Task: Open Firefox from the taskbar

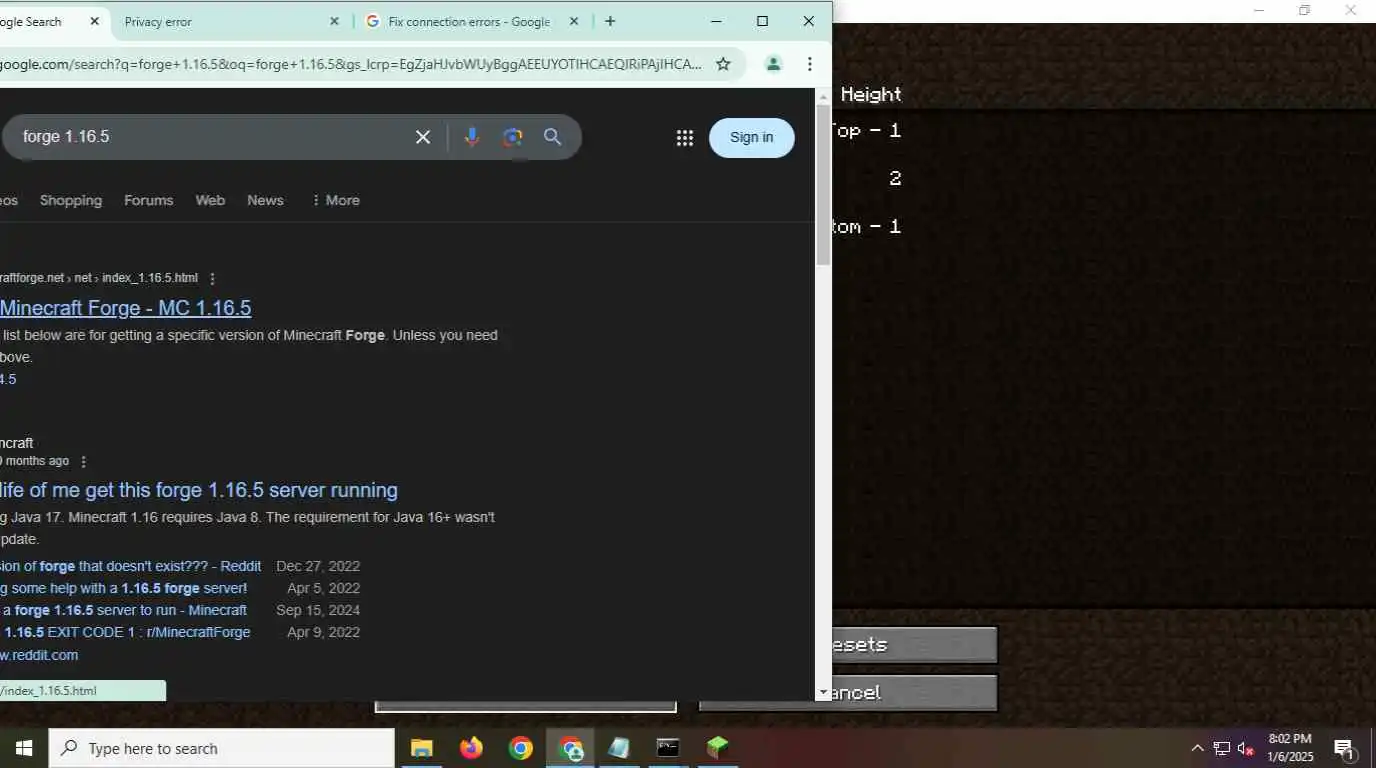Action: click(x=471, y=748)
